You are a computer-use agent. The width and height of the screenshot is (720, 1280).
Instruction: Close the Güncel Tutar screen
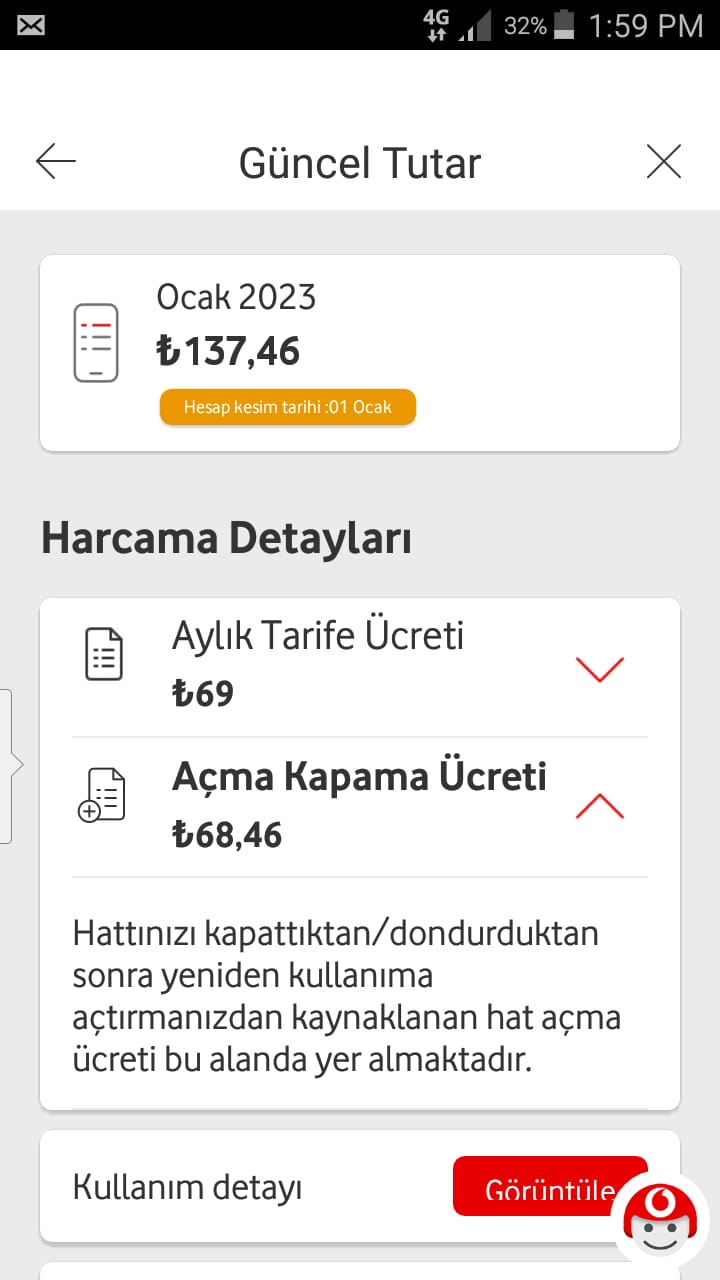pyautogui.click(x=664, y=162)
